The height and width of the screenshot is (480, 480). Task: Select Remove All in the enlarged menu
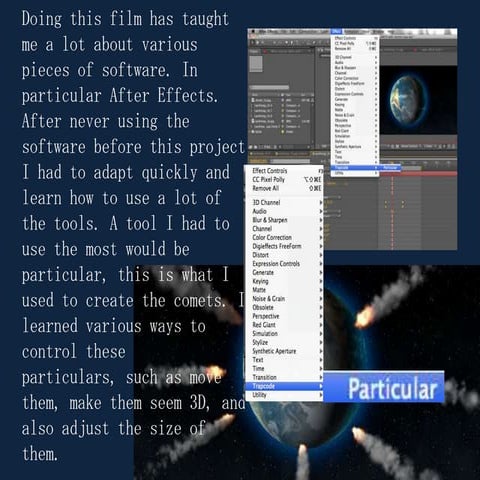coord(284,188)
